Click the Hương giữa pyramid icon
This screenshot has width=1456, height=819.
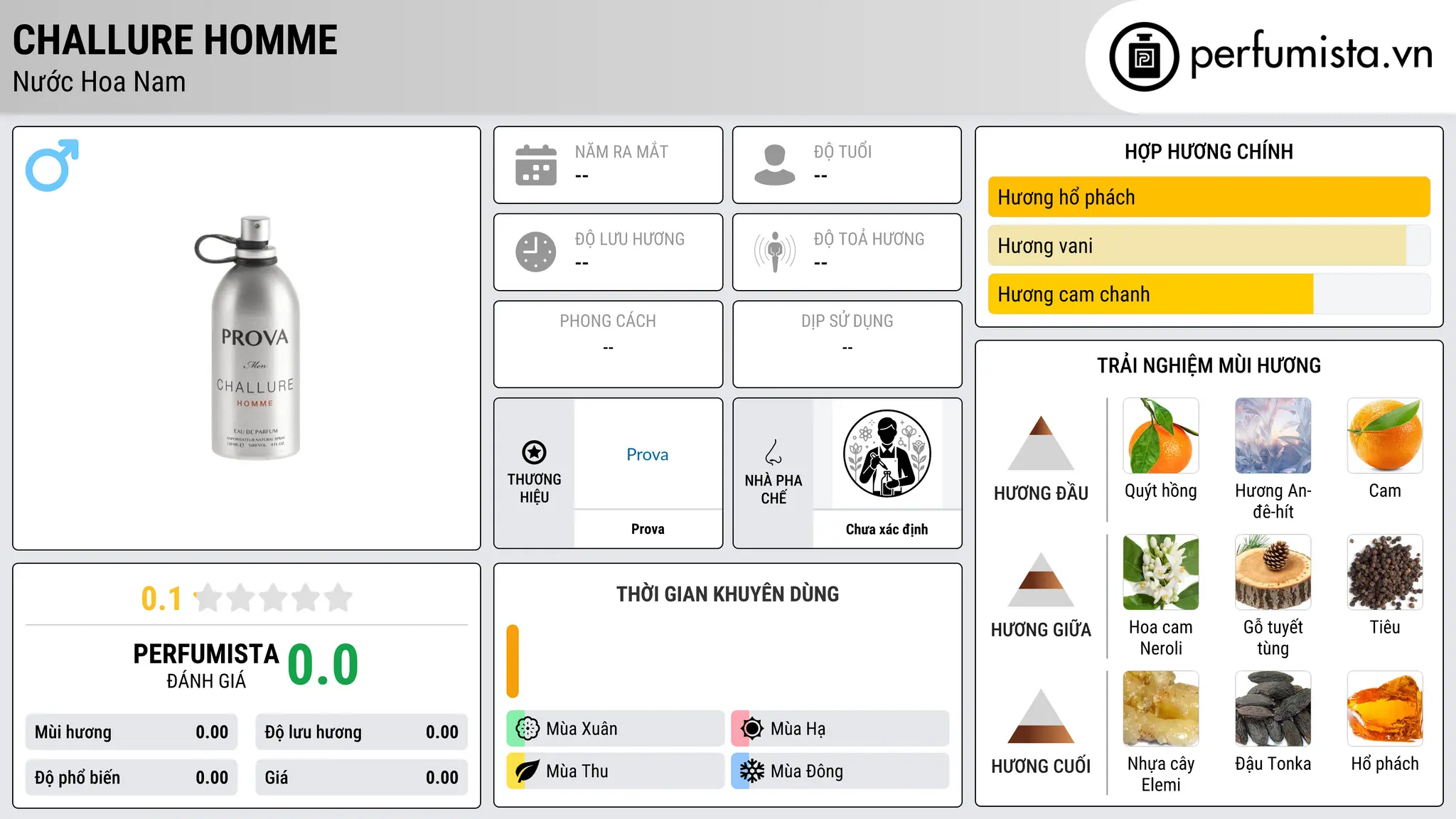[1041, 579]
